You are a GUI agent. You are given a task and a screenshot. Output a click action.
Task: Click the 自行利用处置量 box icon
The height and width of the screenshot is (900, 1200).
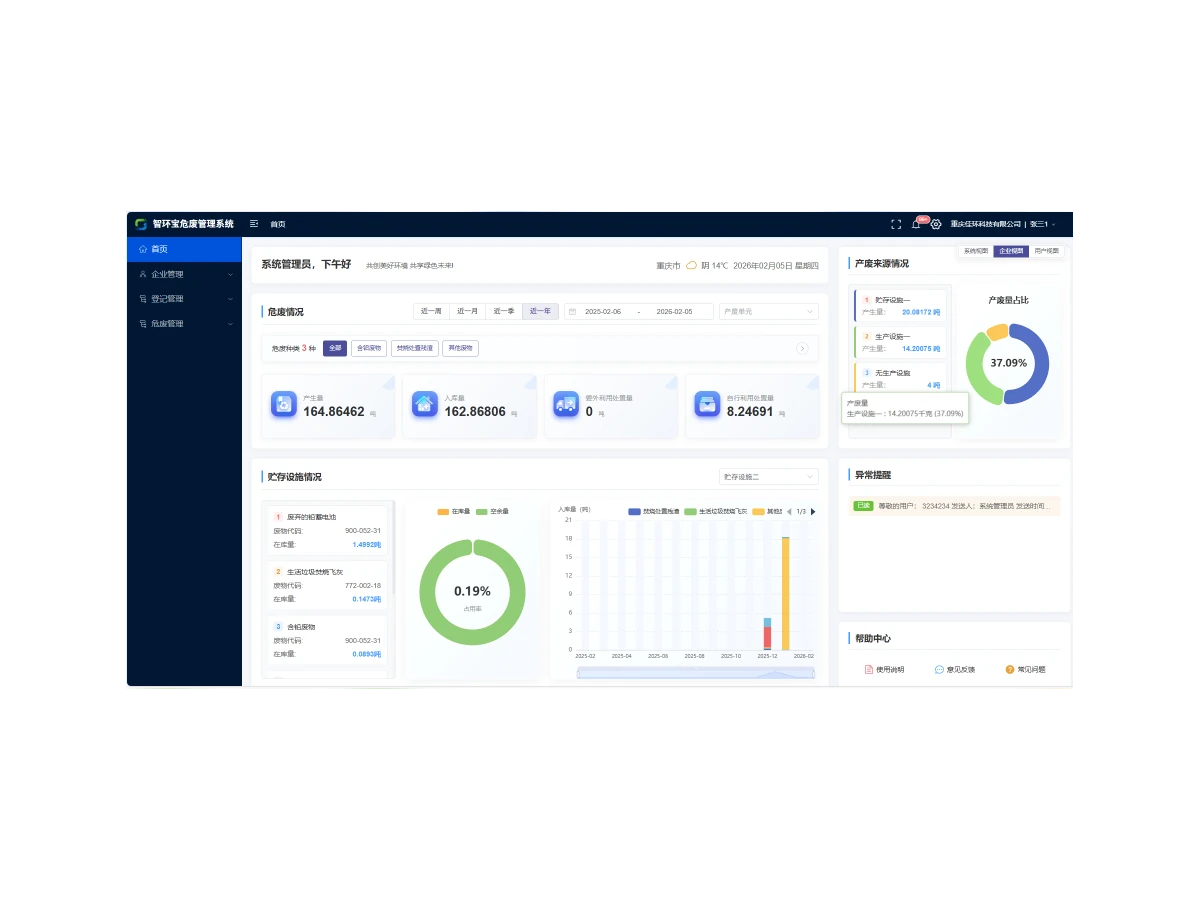(708, 403)
